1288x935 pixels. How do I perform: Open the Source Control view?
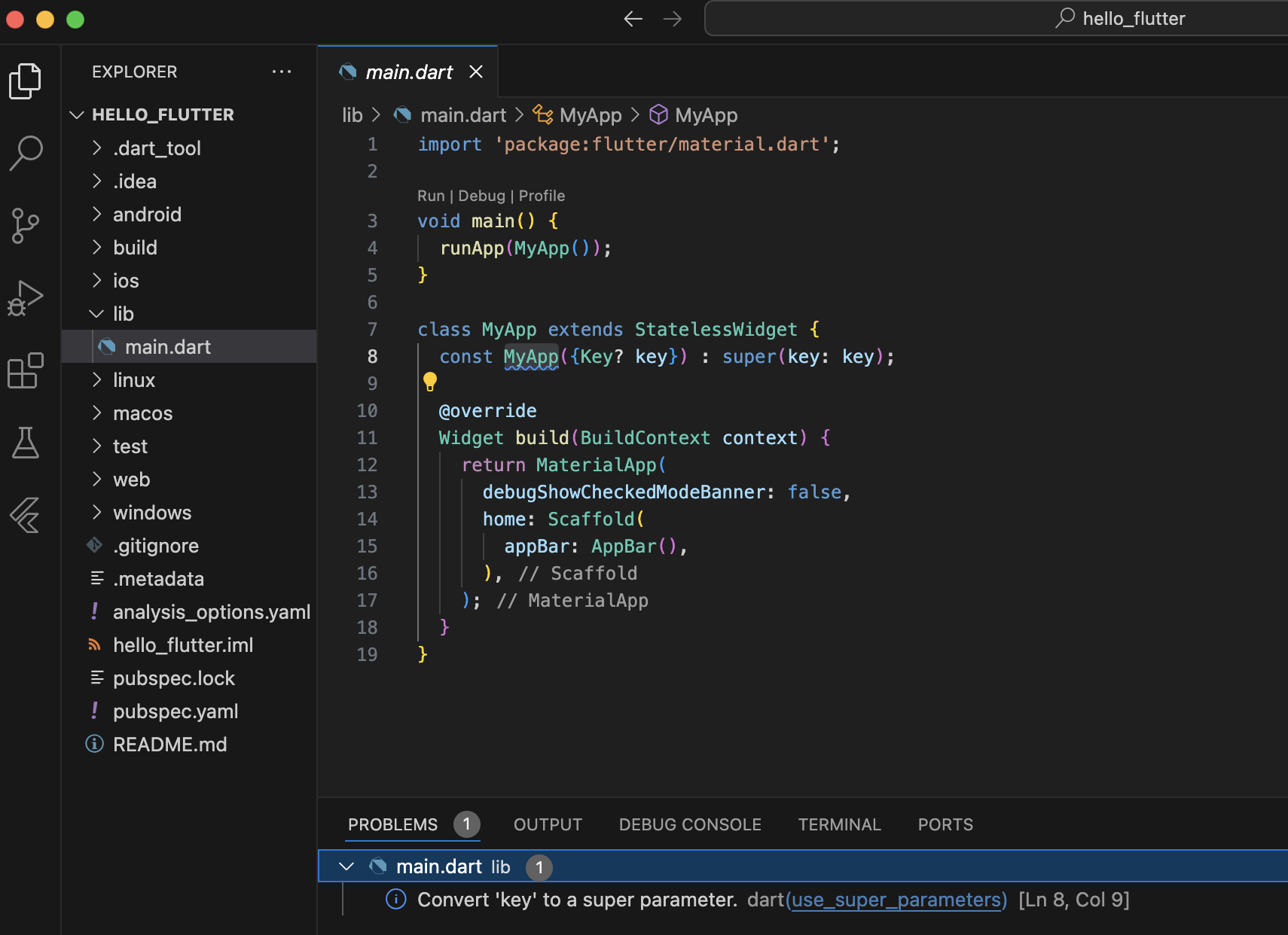(x=26, y=225)
